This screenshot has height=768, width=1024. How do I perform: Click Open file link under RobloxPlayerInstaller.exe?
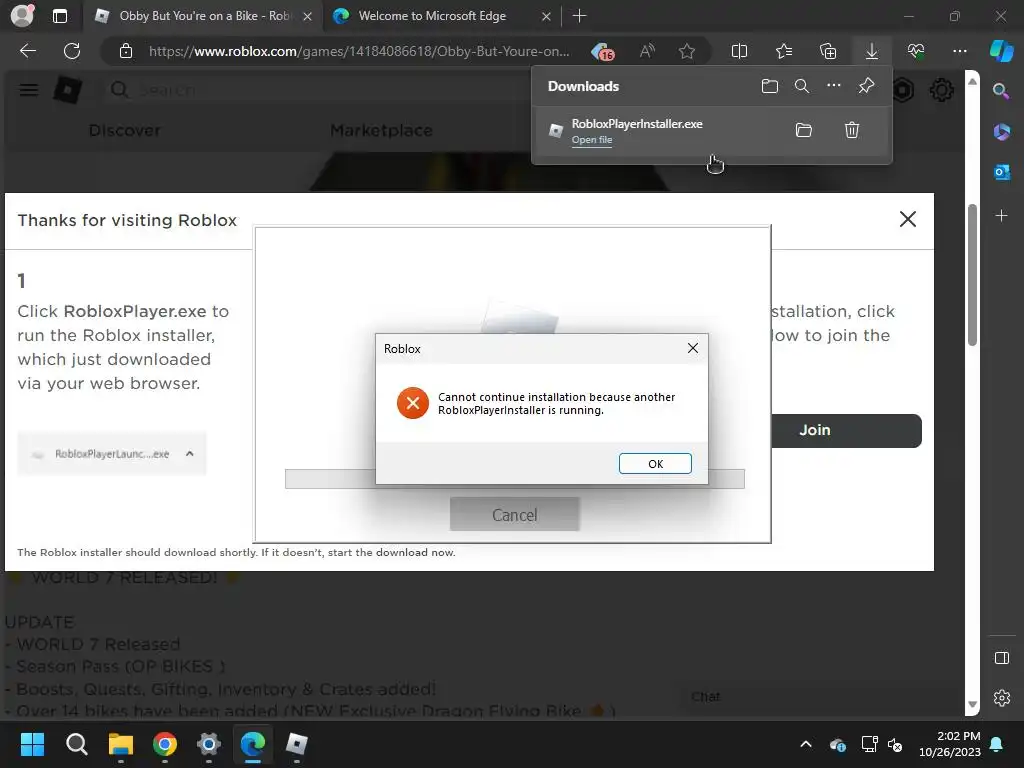coord(592,140)
